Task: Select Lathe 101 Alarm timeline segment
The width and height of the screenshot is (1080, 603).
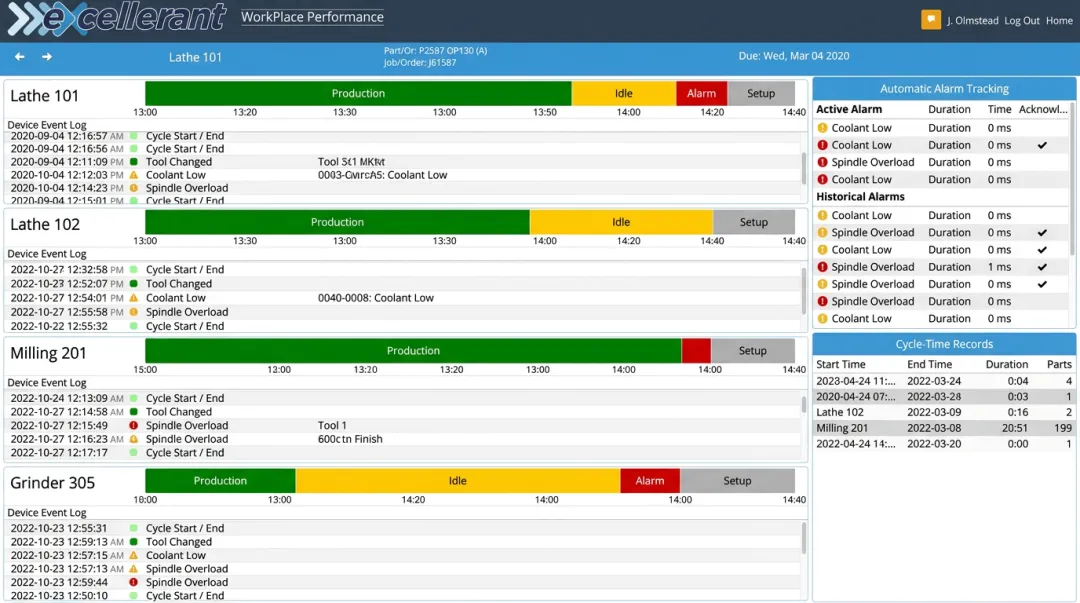Action: point(701,93)
